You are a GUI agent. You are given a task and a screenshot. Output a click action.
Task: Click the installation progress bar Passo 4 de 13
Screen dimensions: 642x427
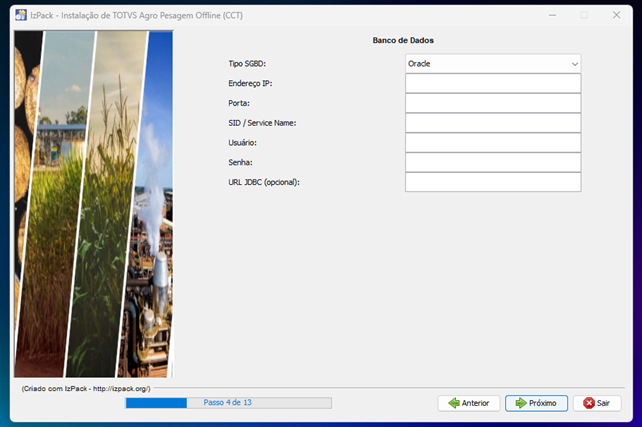point(228,403)
